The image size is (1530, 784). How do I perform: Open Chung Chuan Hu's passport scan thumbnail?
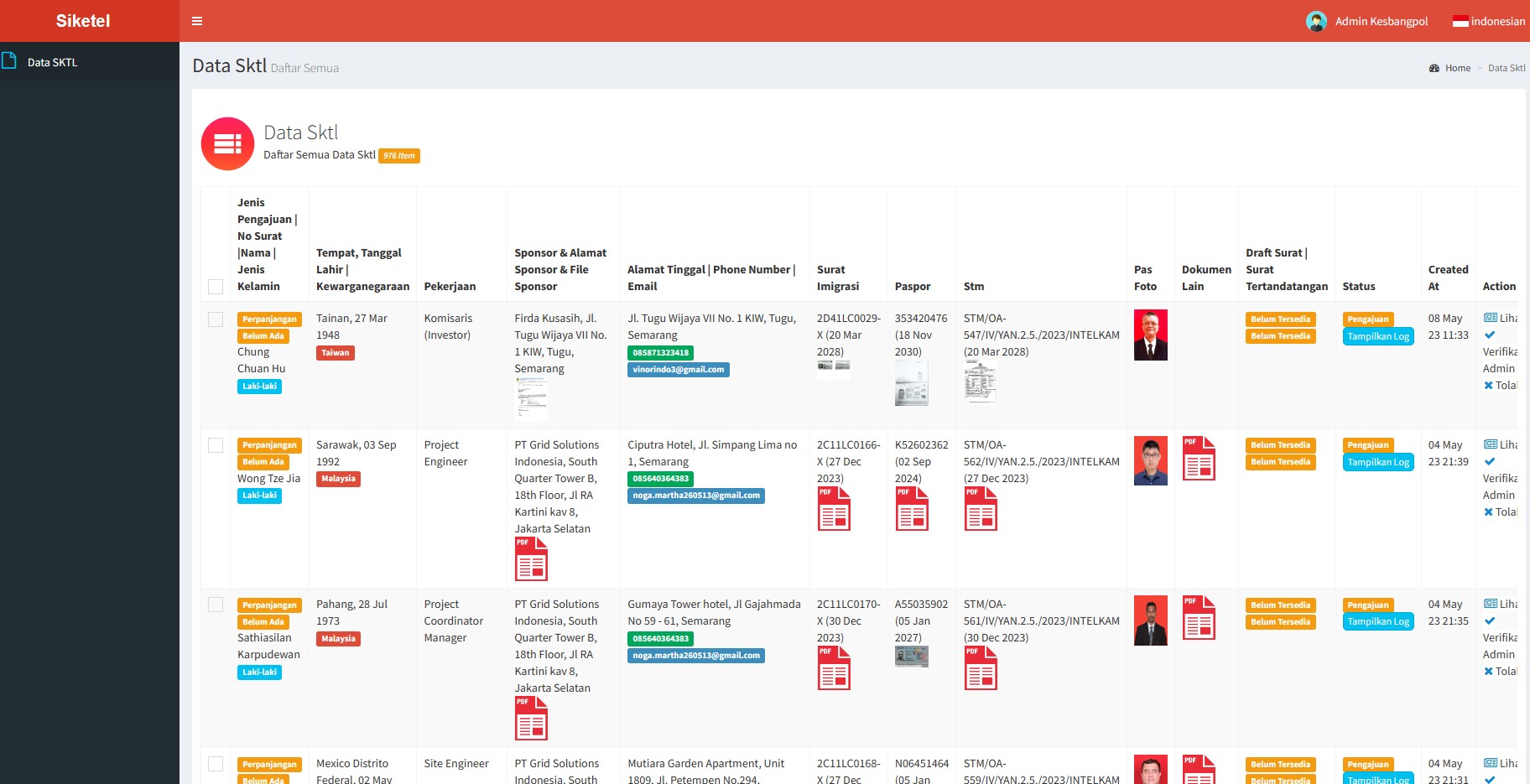[x=911, y=387]
